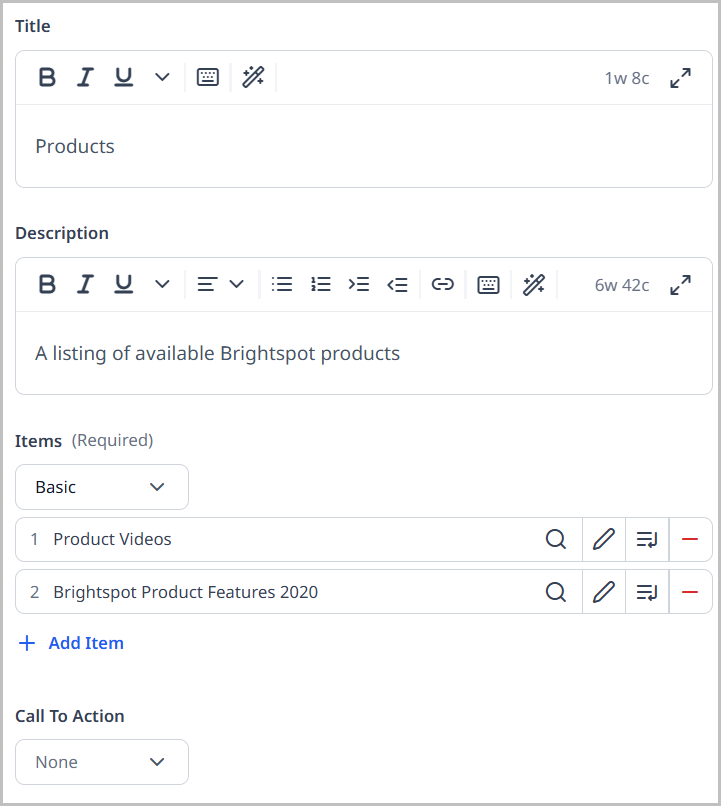This screenshot has height=806, width=721.
Task: Decrease indent in the Description editor
Action: pos(397,284)
